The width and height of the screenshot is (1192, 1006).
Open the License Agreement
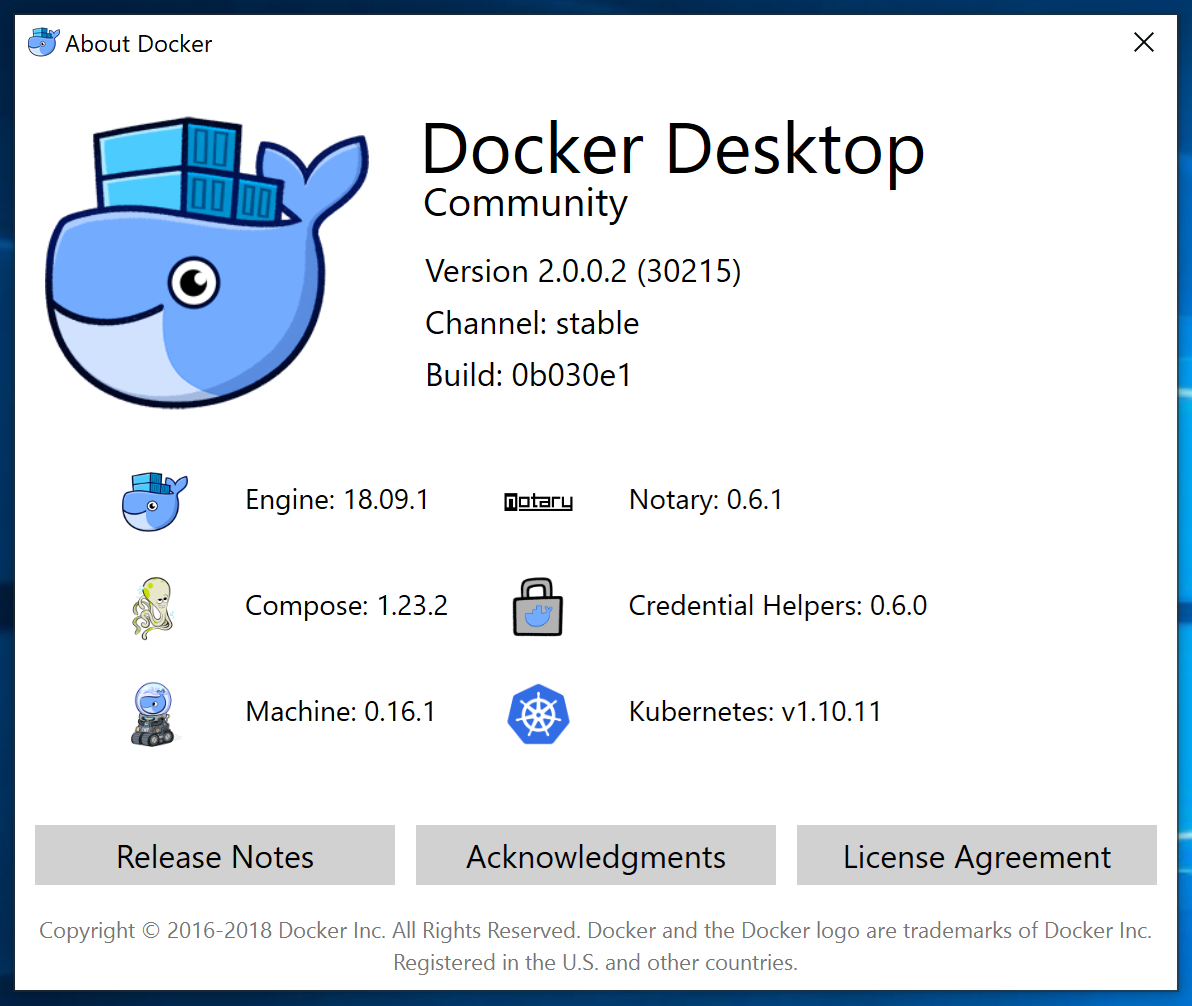pyautogui.click(x=977, y=856)
